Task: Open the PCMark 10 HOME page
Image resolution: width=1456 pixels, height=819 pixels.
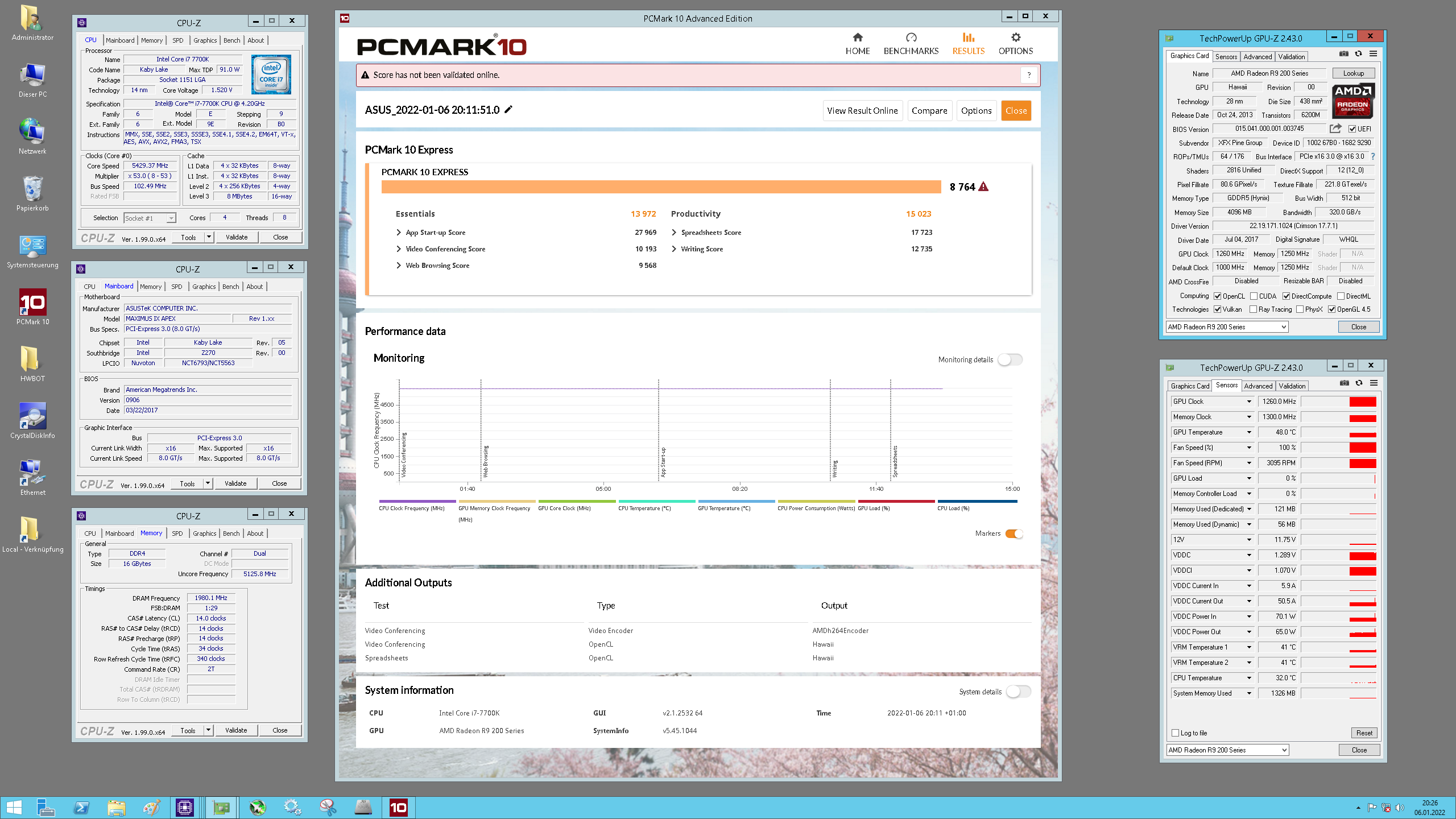Action: coord(857,44)
